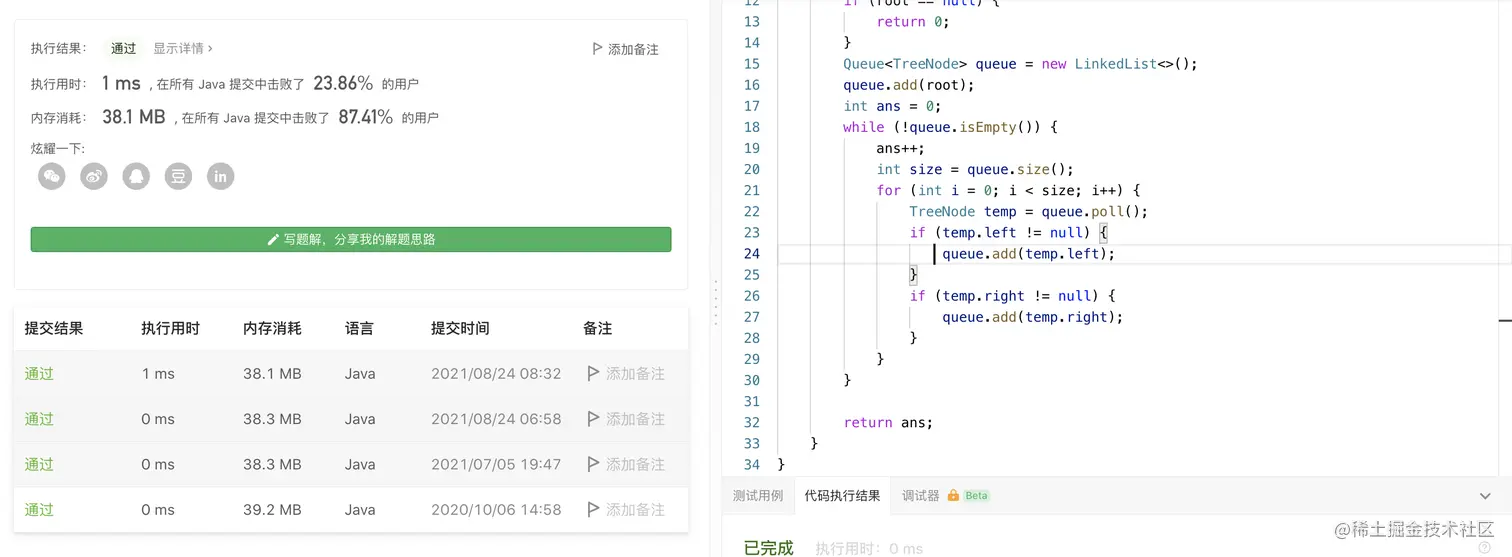Click the 提交结果 column header
Image resolution: width=1512 pixels, height=557 pixels.
tap(54, 328)
